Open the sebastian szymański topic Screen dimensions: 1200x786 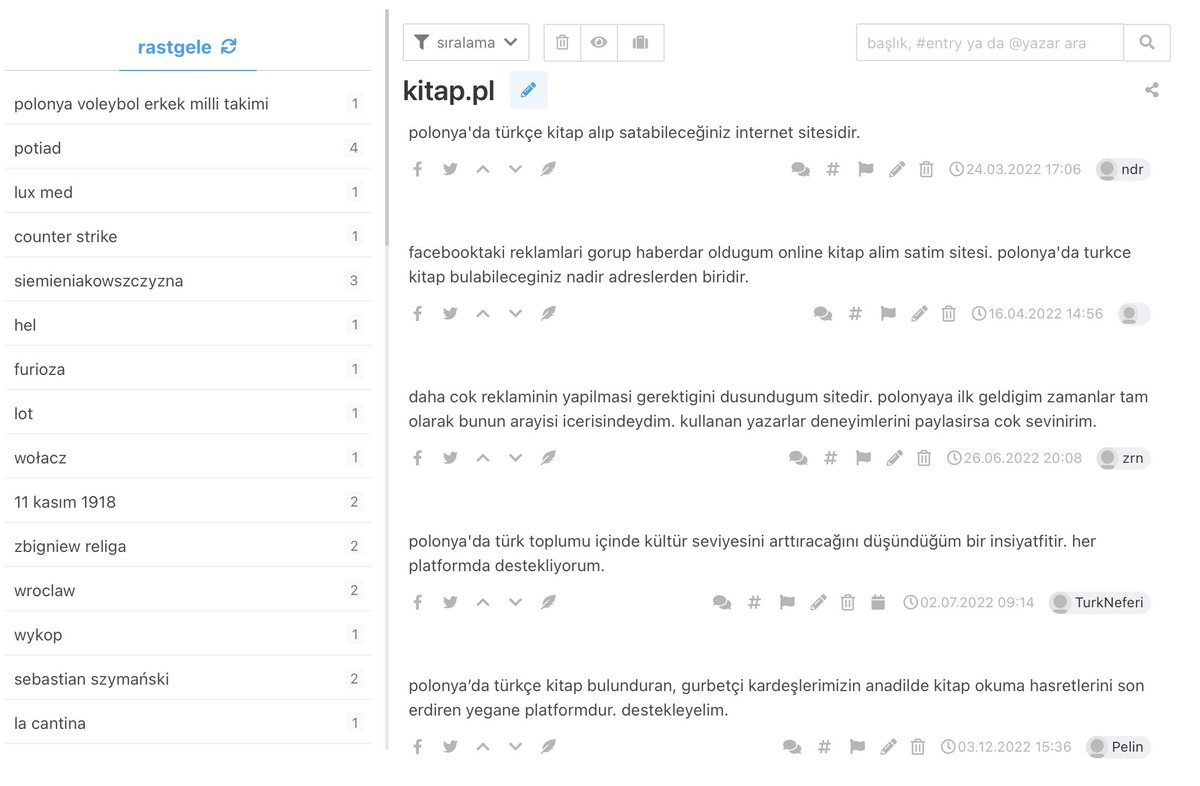point(187,679)
